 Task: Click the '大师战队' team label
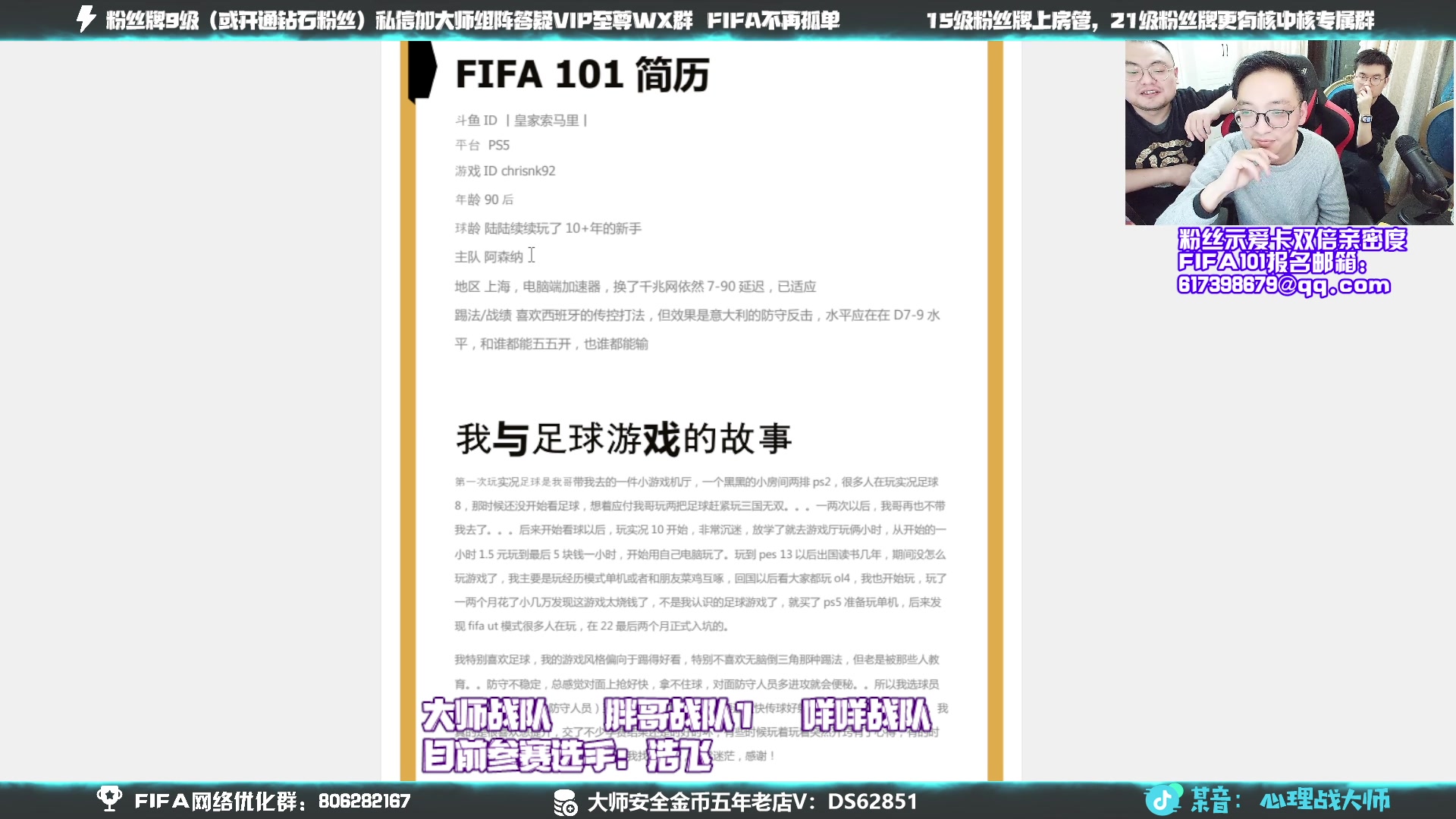(487, 715)
